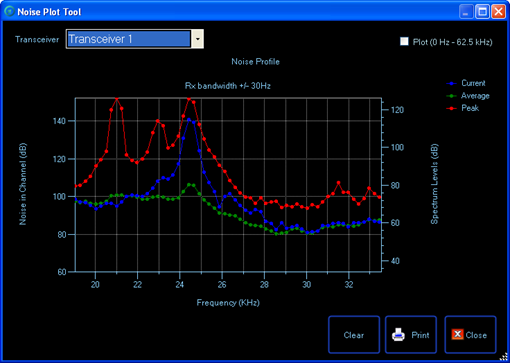Click the Clear button
Viewport: 510px width, 363px height.
[354, 335]
